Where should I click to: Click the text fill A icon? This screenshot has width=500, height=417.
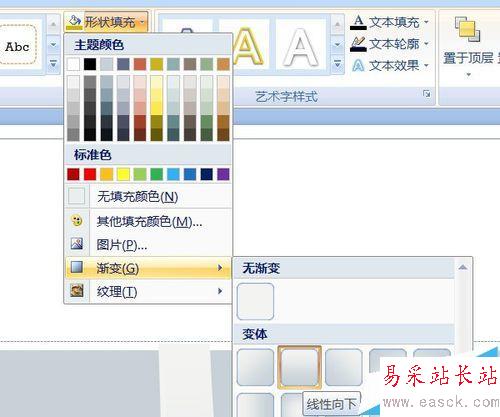tap(358, 22)
